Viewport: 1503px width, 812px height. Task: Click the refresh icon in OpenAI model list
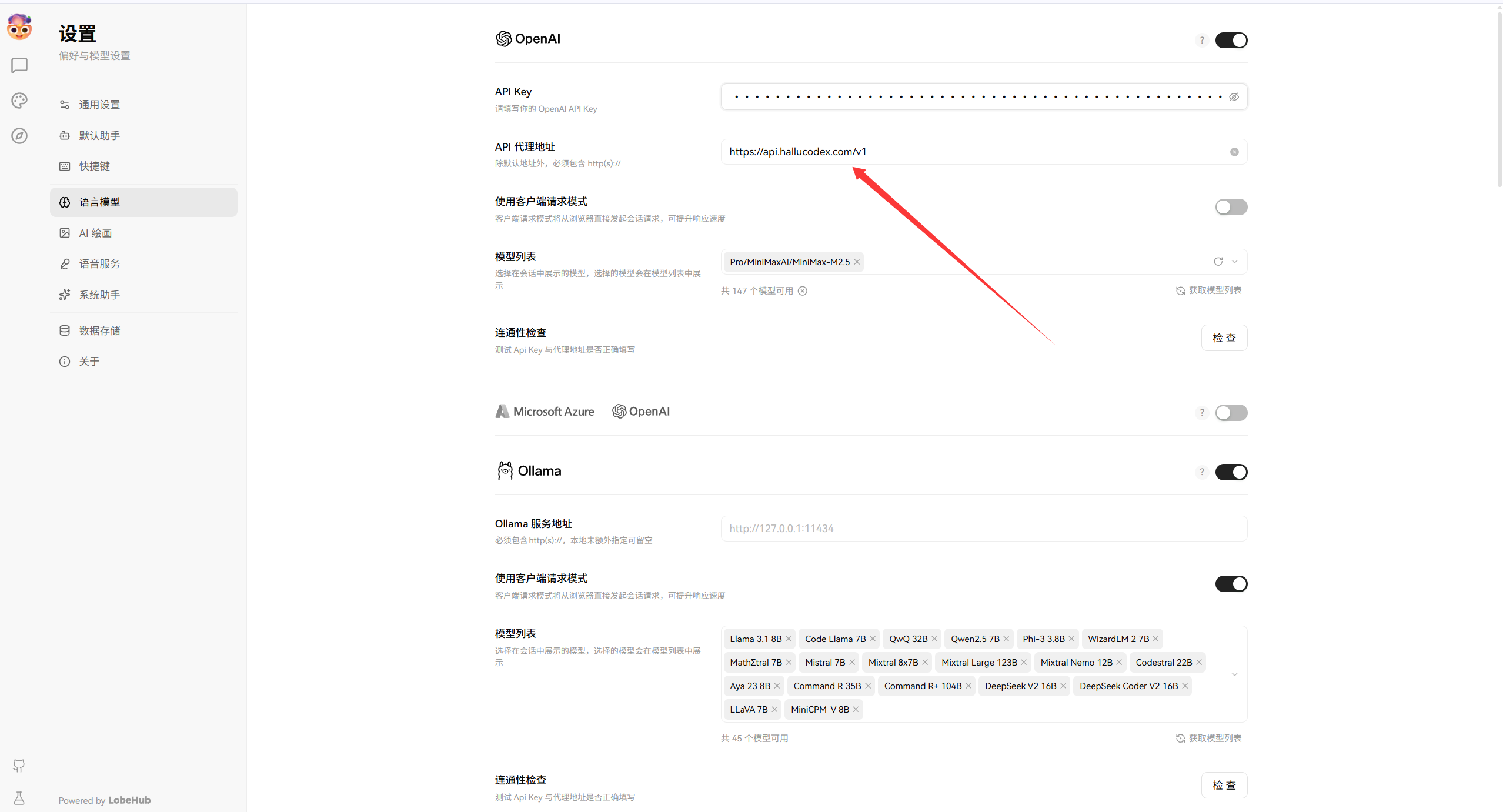pyautogui.click(x=1218, y=262)
